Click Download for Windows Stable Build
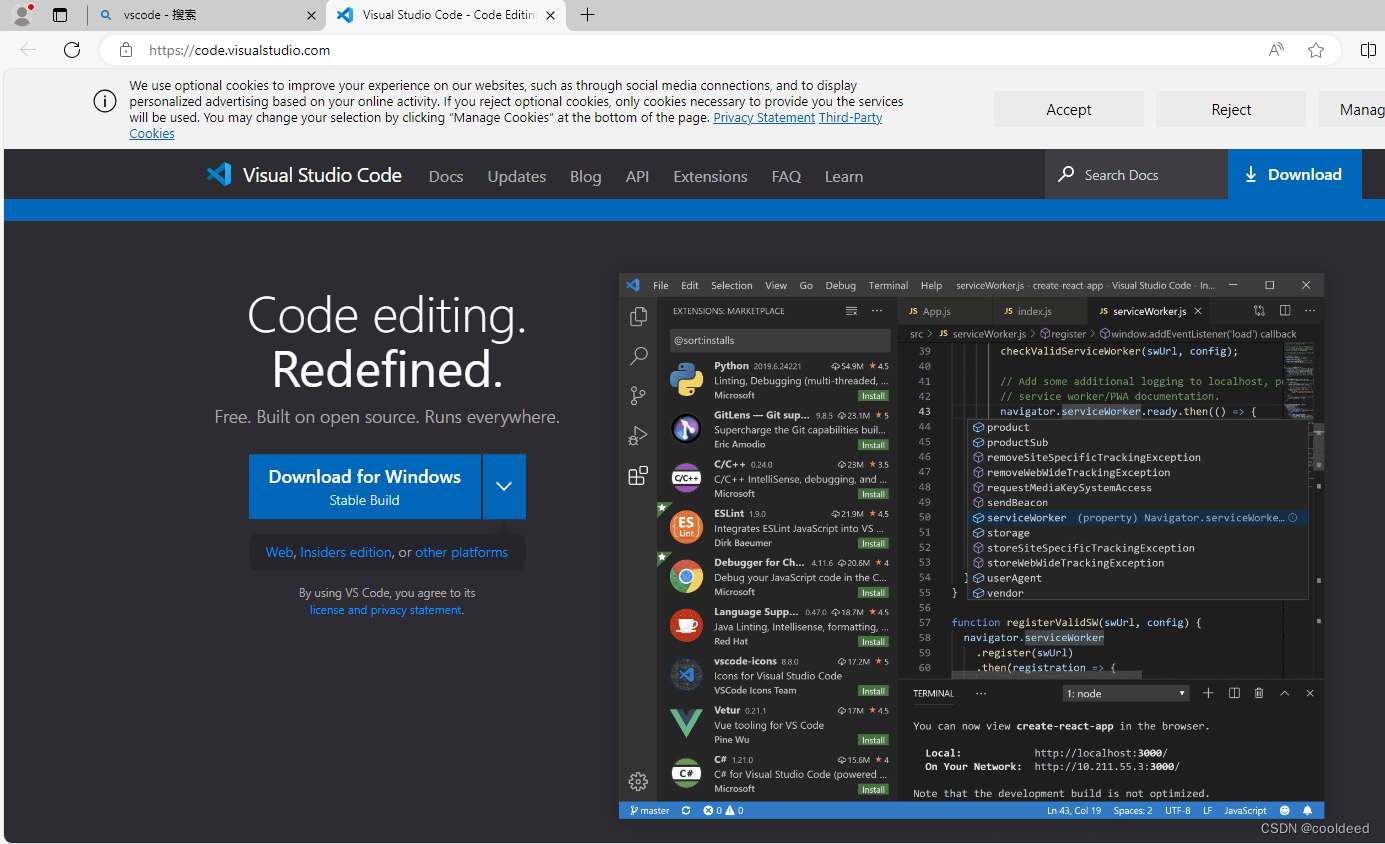 [x=365, y=486]
